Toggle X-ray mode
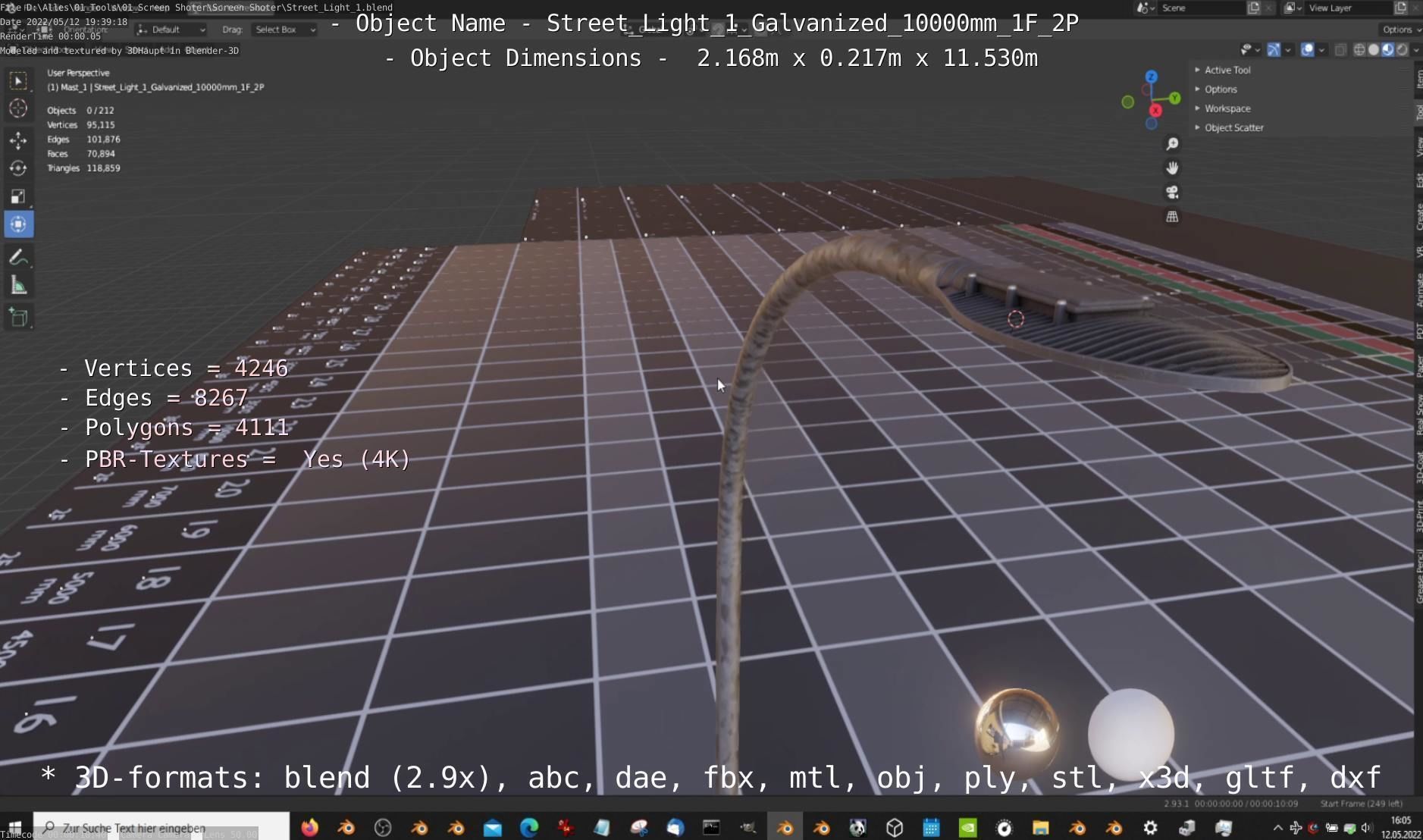This screenshot has height=840, width=1423. pos(1340,49)
